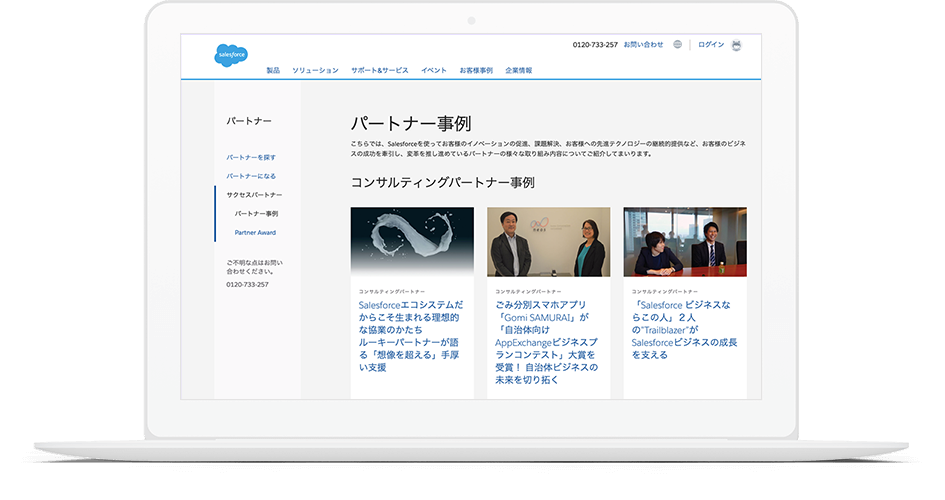945x500 pixels.
Task: Click コンサルティングパートナー label on first card
Action: click(392, 292)
